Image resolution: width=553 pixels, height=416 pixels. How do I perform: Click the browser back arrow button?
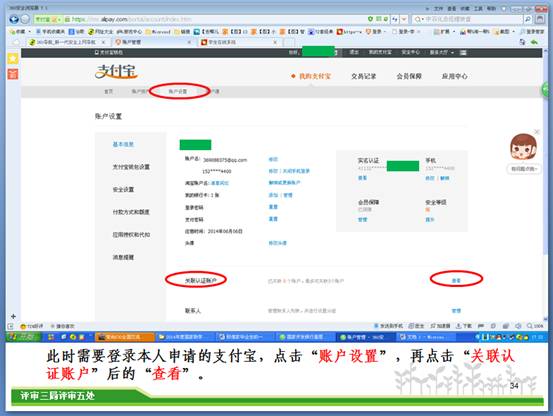click(x=14, y=19)
